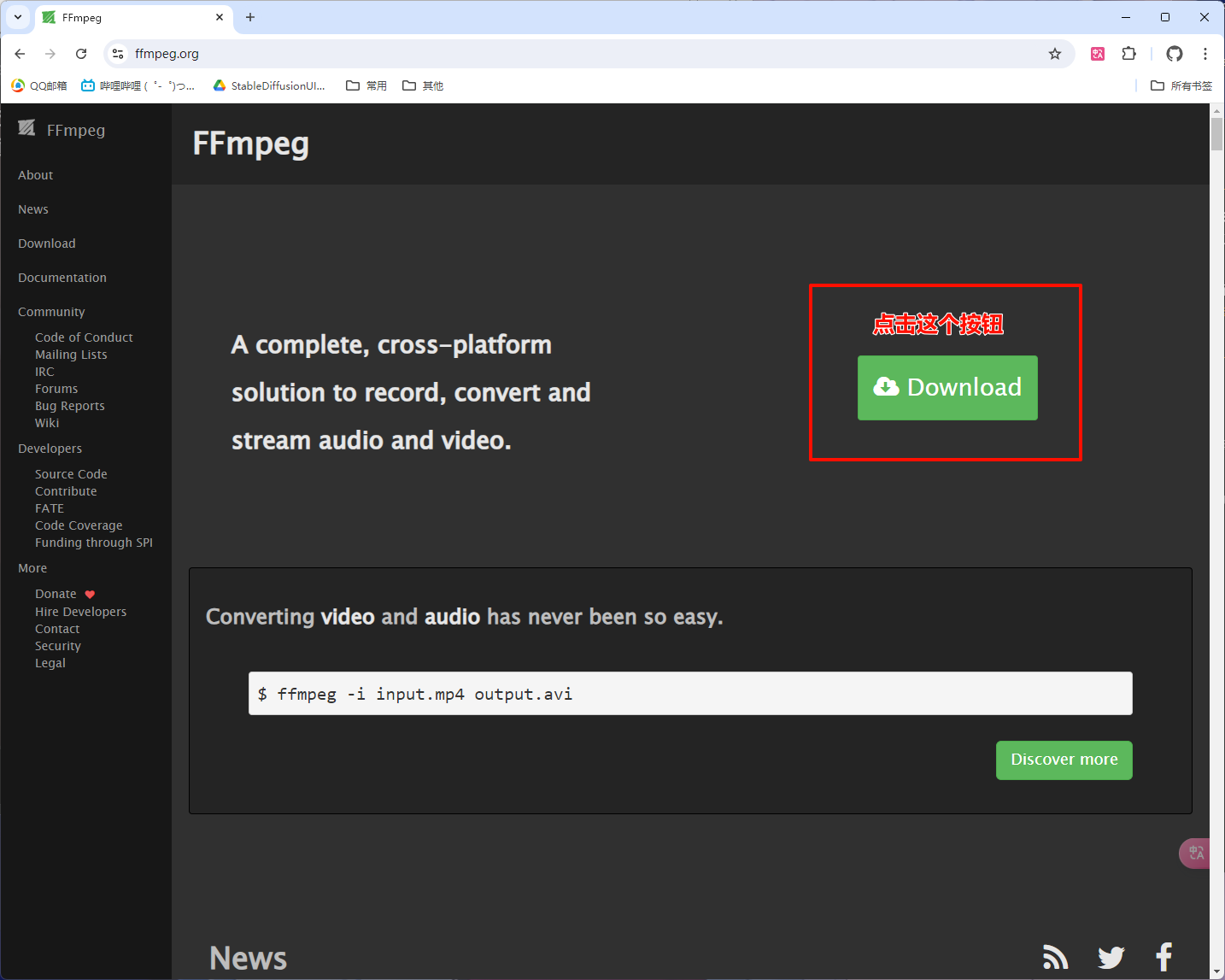Click the green Download button
Viewport: 1225px width, 980px height.
coord(947,388)
